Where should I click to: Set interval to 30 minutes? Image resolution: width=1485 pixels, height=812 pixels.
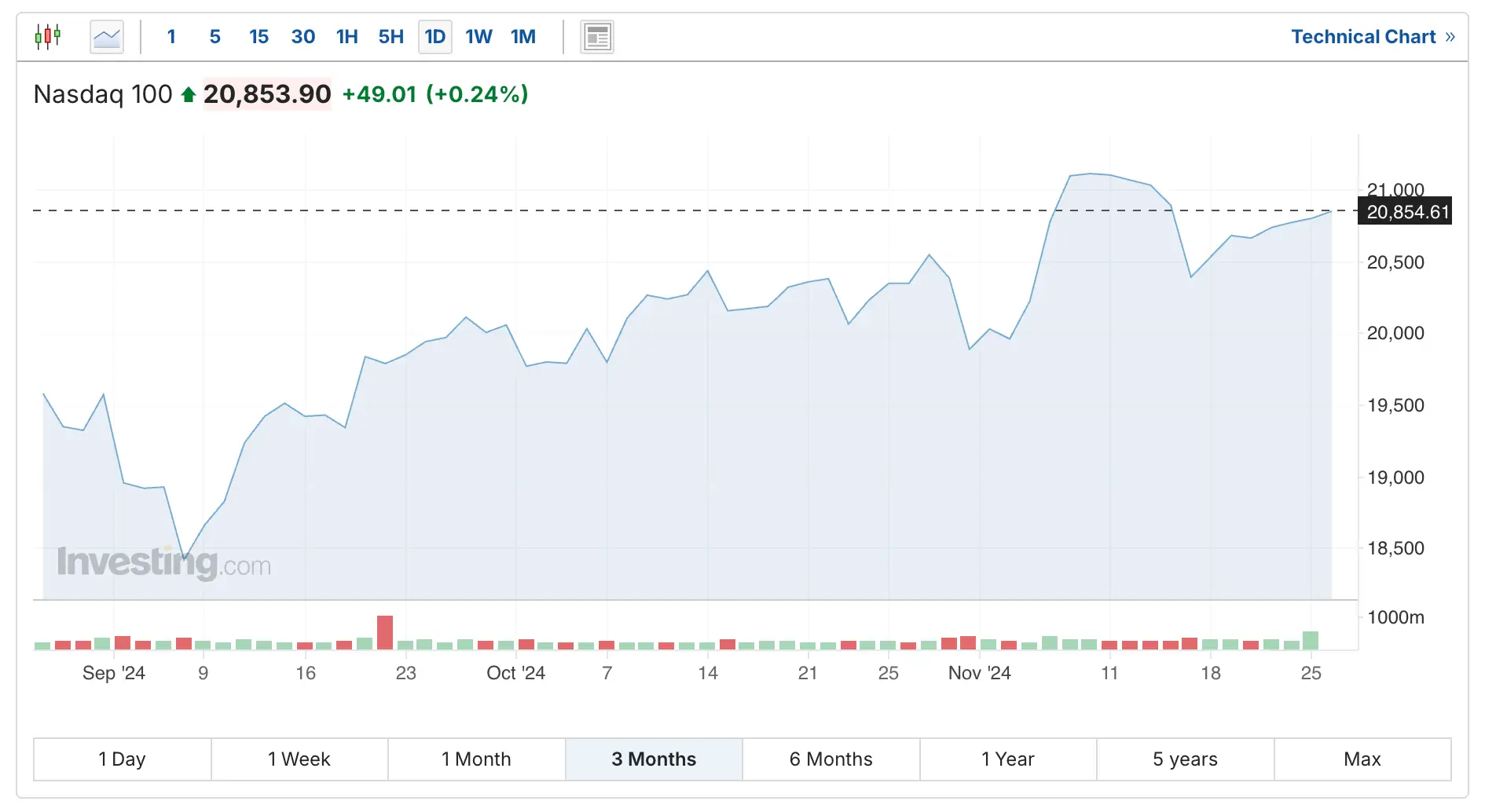[x=303, y=37]
